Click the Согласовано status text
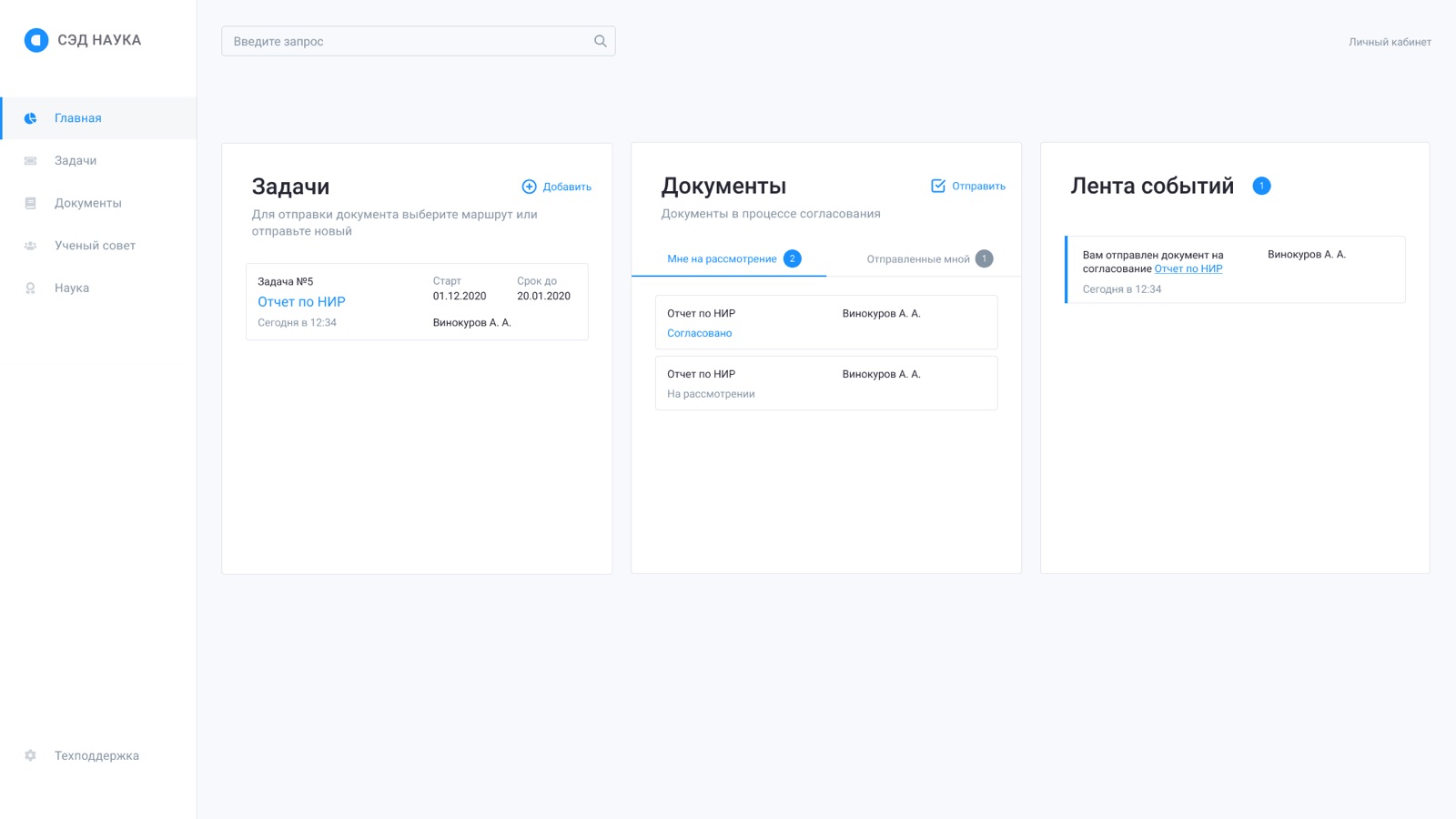Screen dimensions: 1456x819 (699, 333)
